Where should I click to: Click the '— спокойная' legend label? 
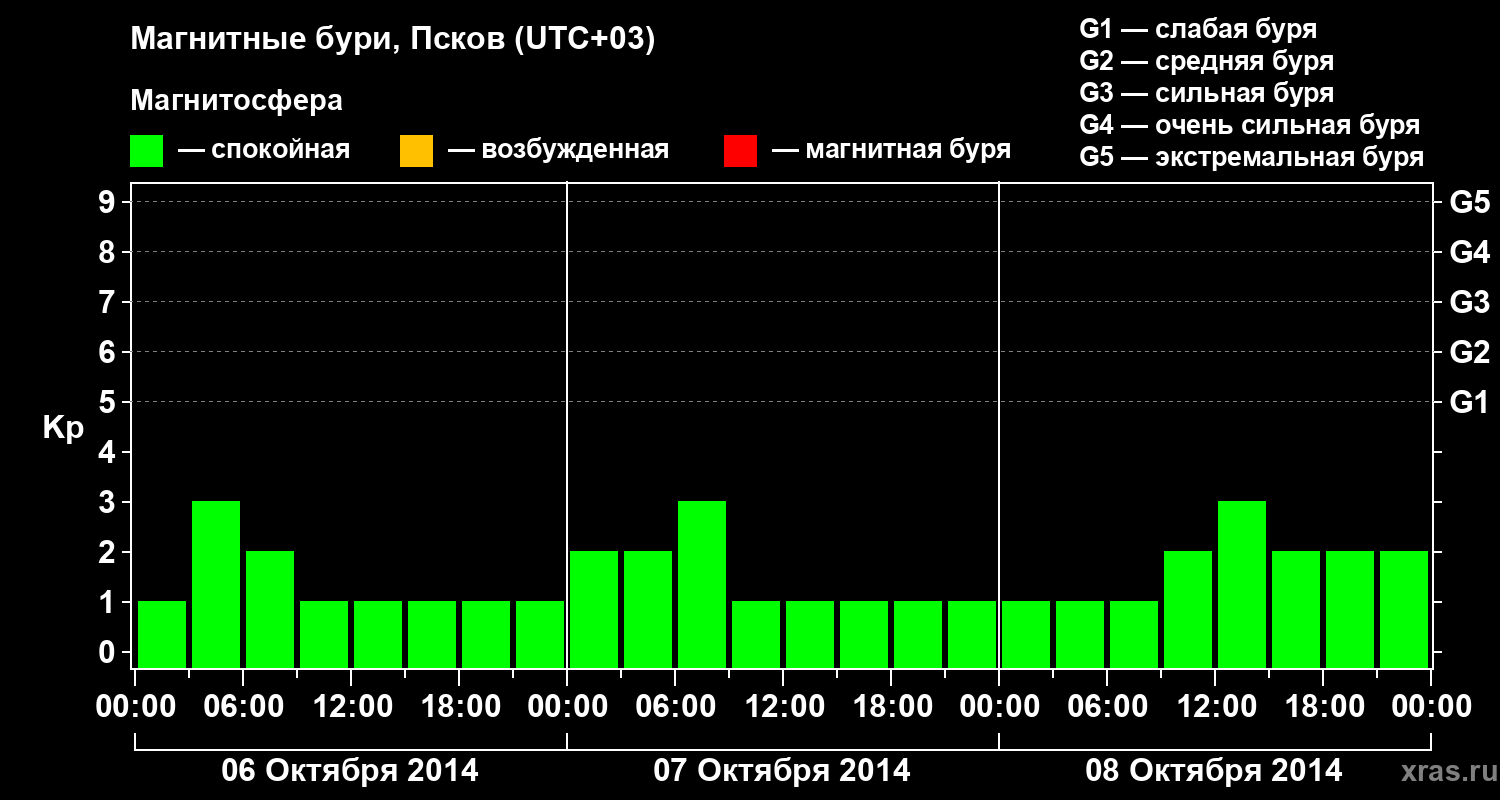264,151
